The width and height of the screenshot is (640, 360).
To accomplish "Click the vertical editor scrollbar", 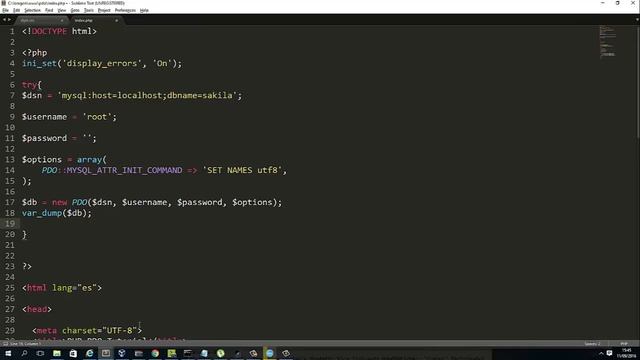I will tap(638, 82).
